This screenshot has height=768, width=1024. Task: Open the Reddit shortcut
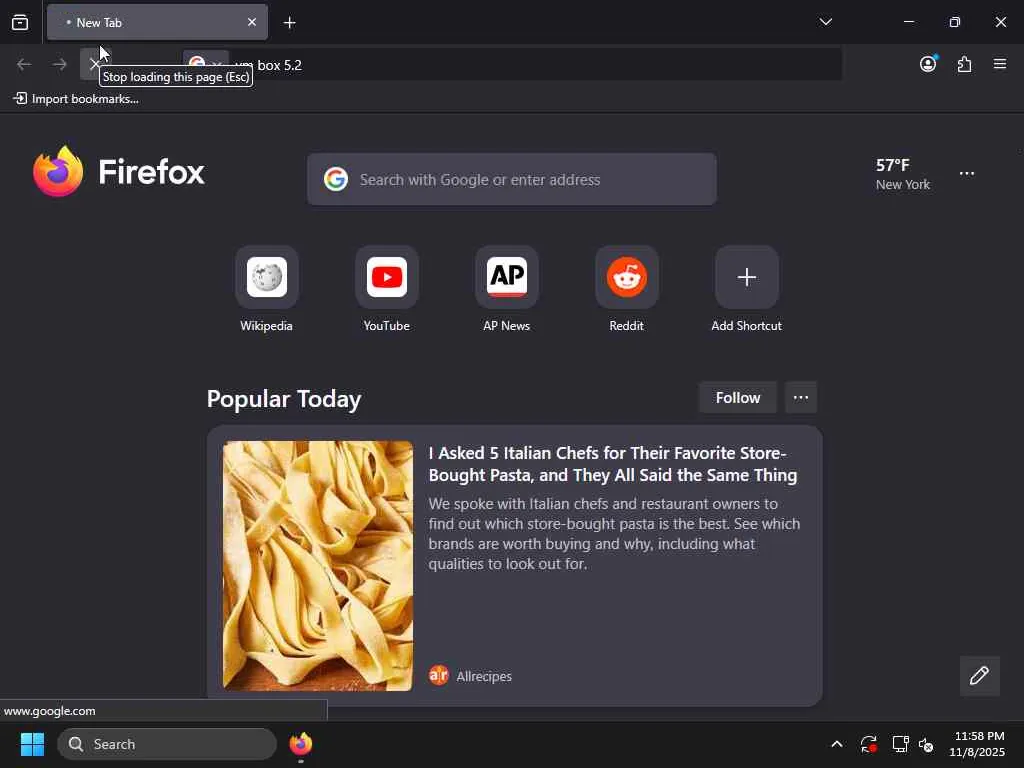click(x=627, y=277)
